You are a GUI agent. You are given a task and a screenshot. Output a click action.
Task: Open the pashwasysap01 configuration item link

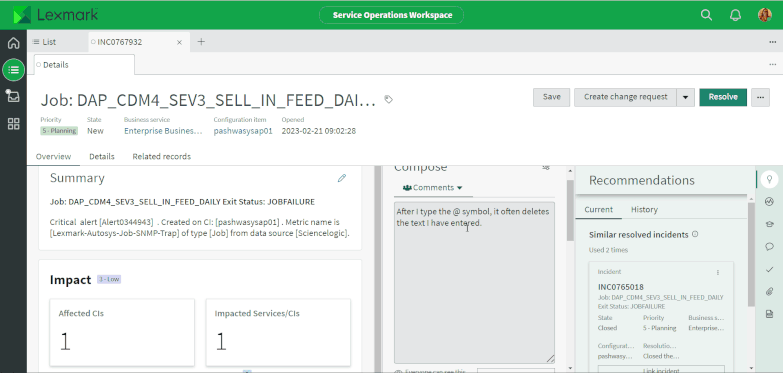(x=243, y=131)
